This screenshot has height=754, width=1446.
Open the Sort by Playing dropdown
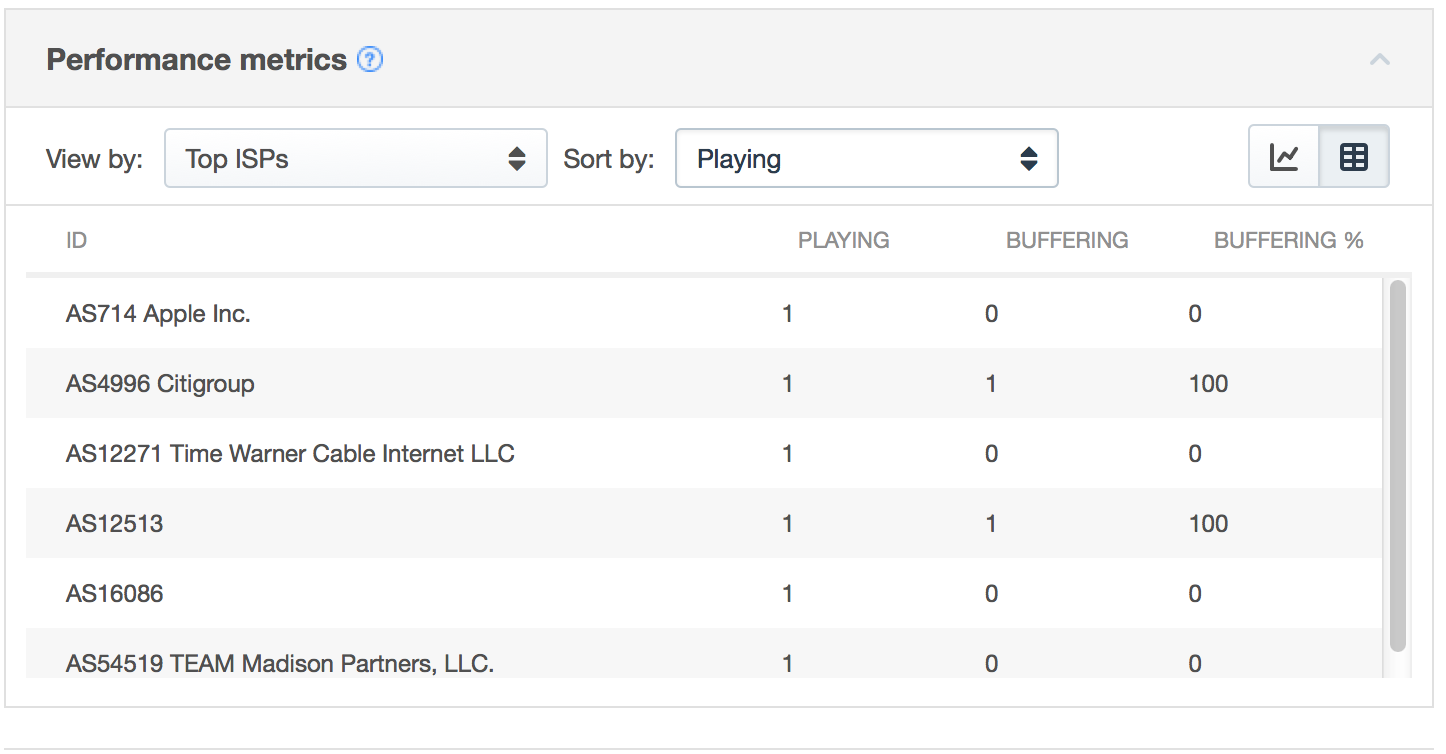(867, 158)
